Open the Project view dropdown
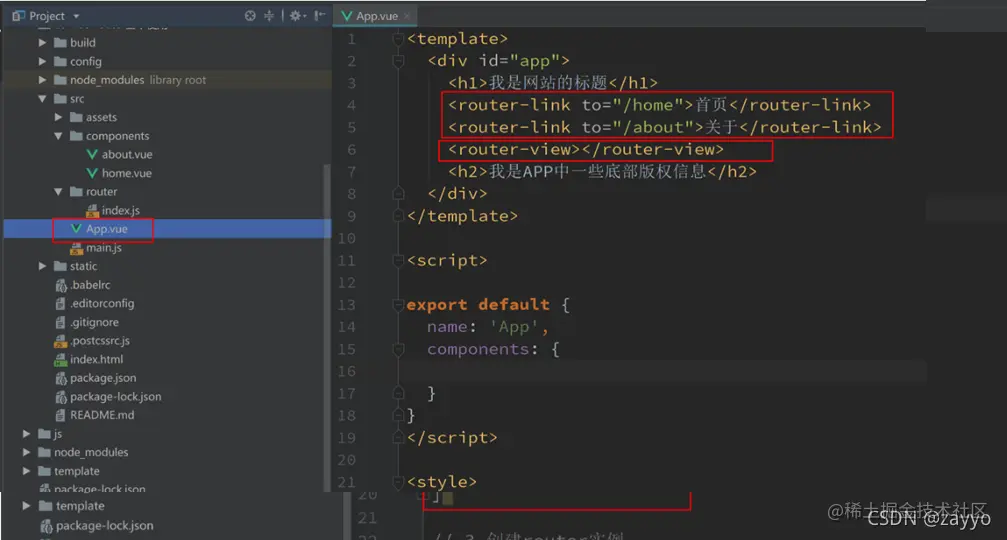The width and height of the screenshot is (1007, 540). (x=76, y=16)
